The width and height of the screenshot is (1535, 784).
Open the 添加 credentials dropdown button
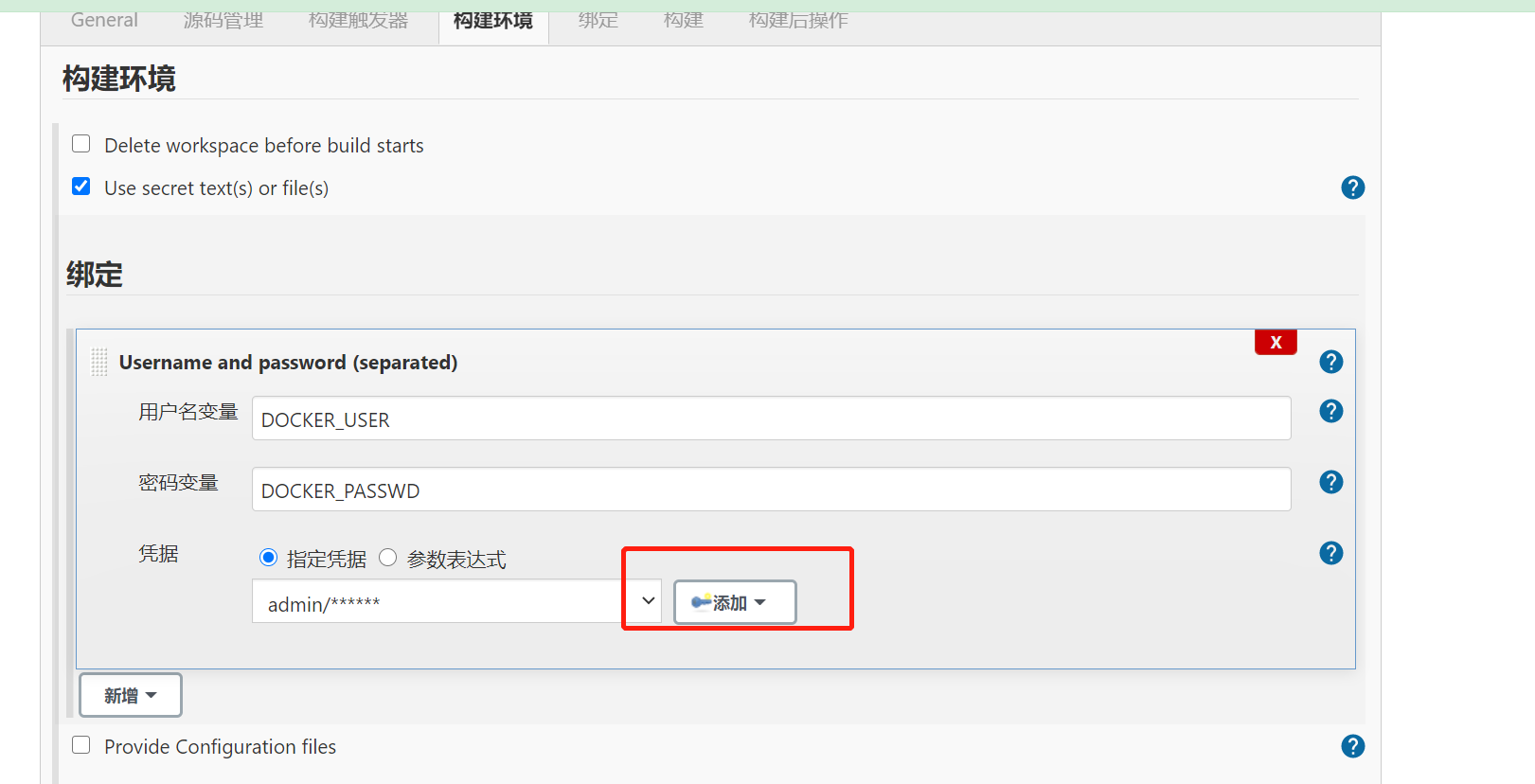(735, 602)
